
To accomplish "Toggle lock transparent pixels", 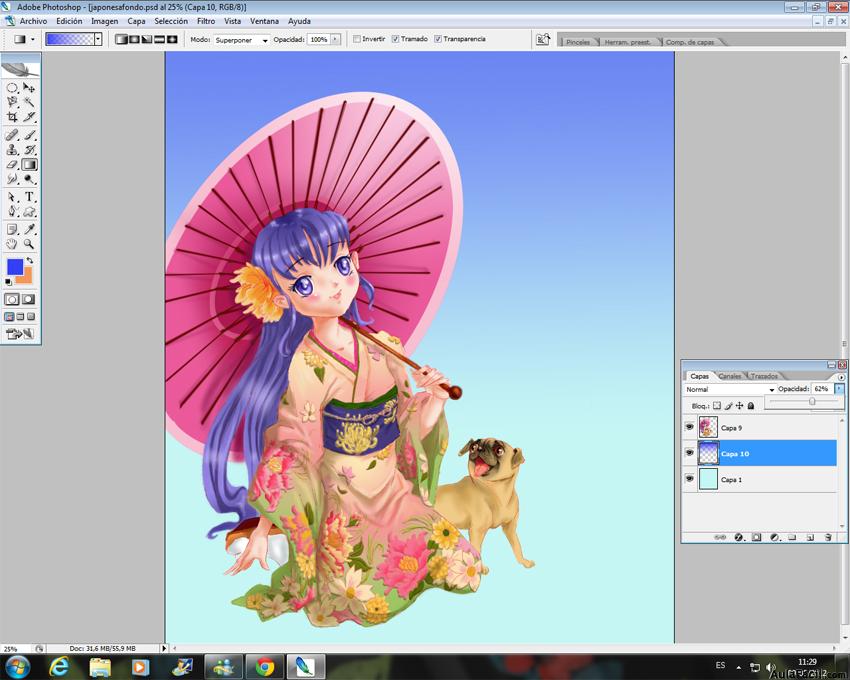I will [717, 406].
